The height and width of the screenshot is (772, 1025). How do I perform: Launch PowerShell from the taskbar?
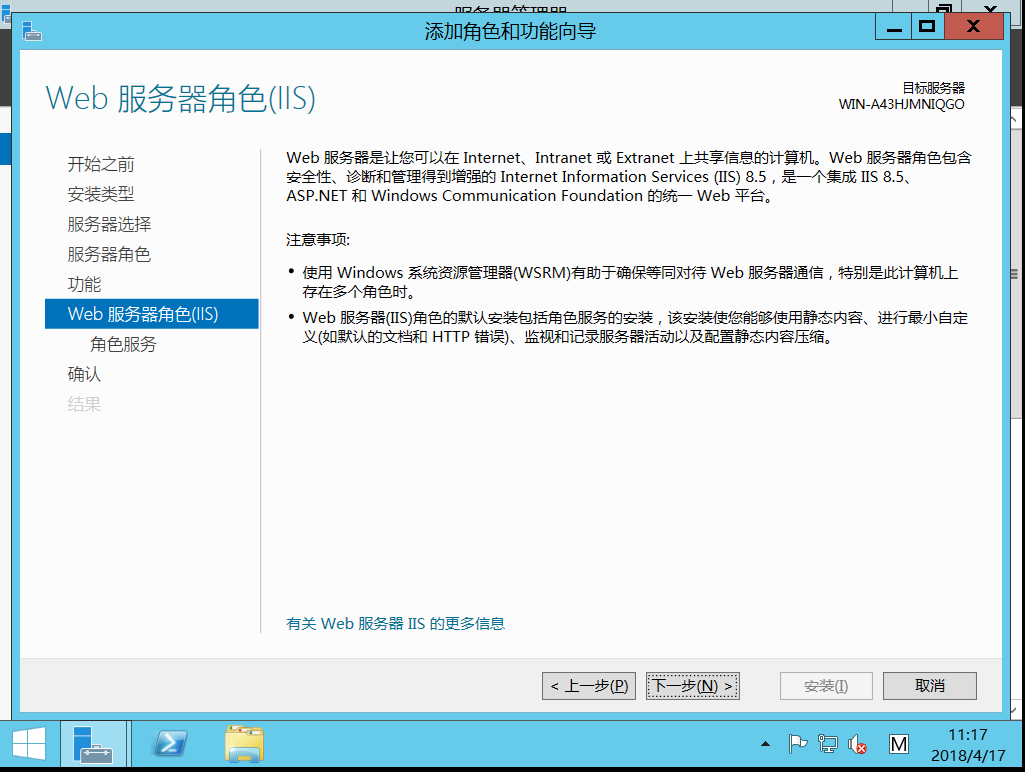[x=169, y=744]
